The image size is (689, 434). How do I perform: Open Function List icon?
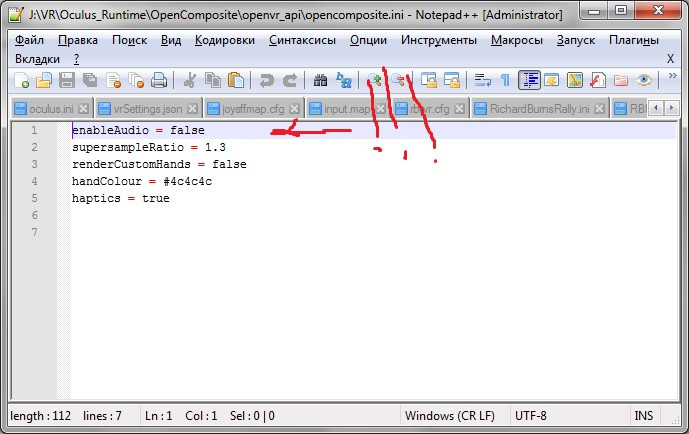click(x=598, y=80)
